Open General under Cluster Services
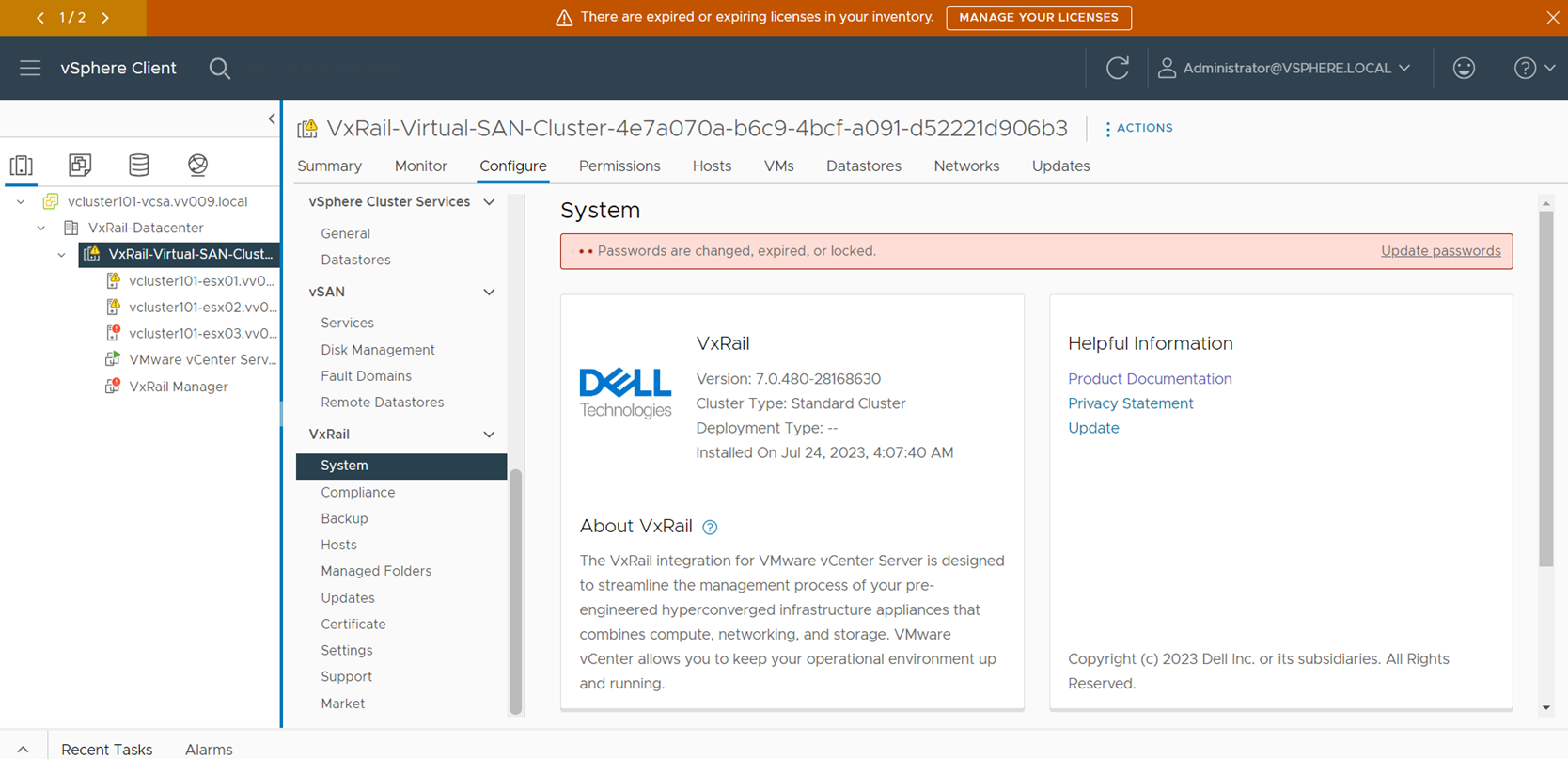1568x759 pixels. coord(345,233)
